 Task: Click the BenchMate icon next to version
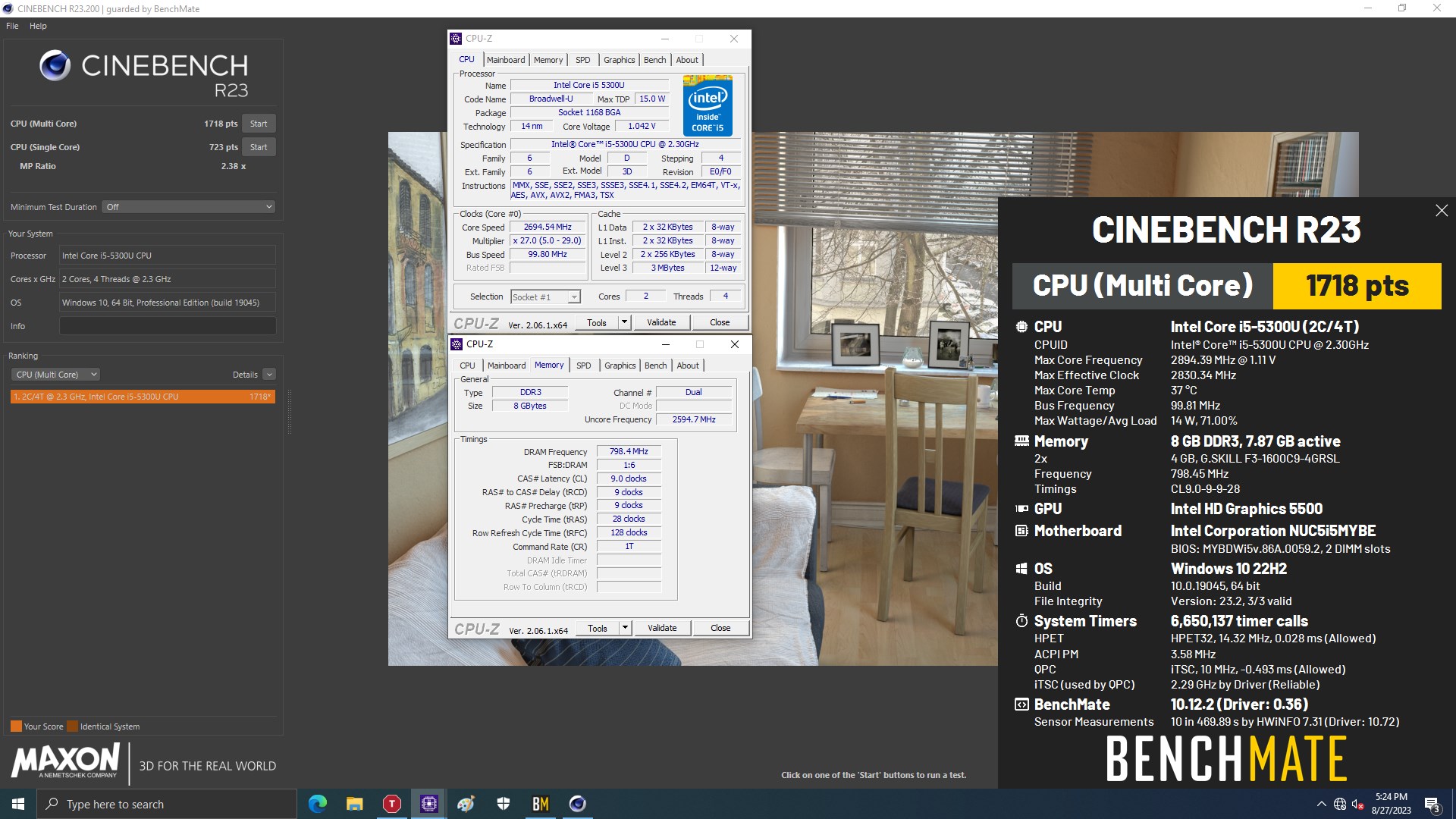[x=1021, y=704]
